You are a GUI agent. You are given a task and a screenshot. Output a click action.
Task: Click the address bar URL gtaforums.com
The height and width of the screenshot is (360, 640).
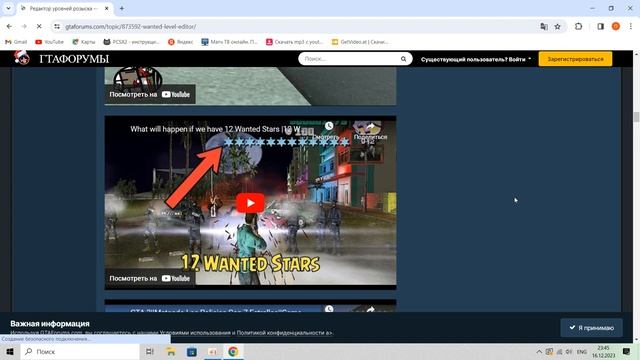[x=131, y=27]
